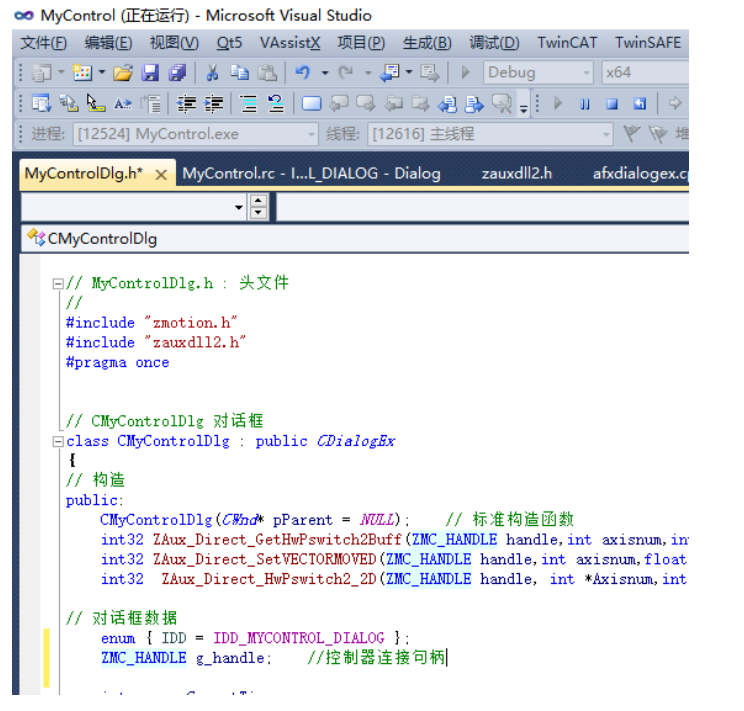Collapse the class CMyControlDlg outline
This screenshot has height=711, width=744.
pyautogui.click(x=58, y=442)
